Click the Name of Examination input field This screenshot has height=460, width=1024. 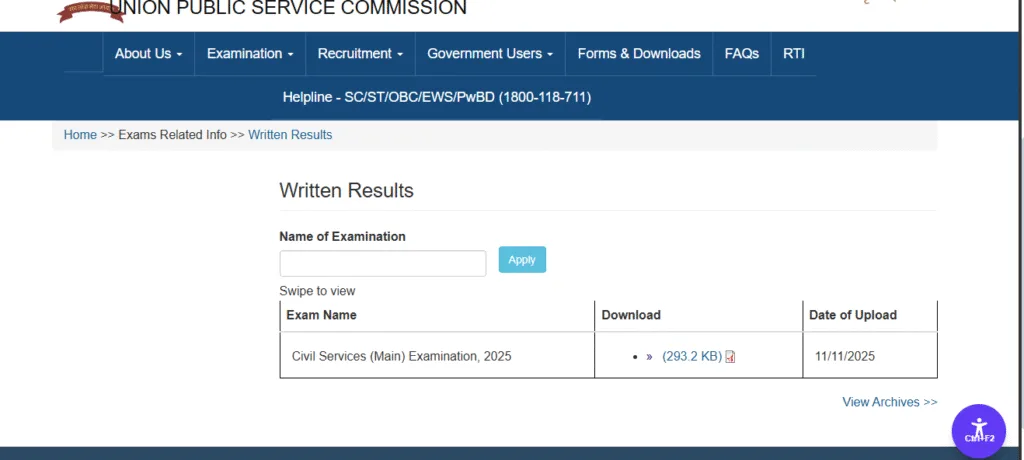point(383,263)
